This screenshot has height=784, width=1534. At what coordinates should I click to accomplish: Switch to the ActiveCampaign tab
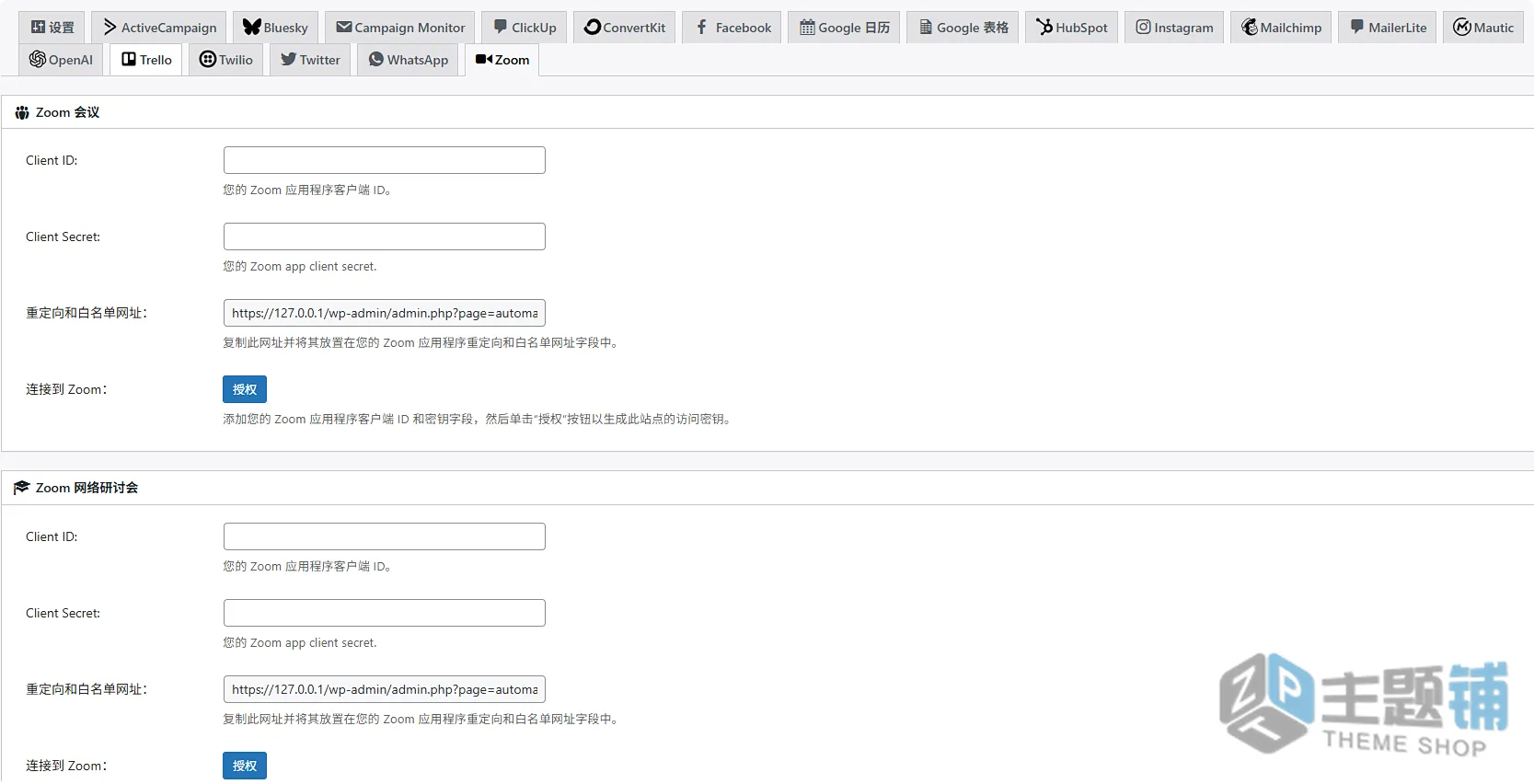coord(159,28)
